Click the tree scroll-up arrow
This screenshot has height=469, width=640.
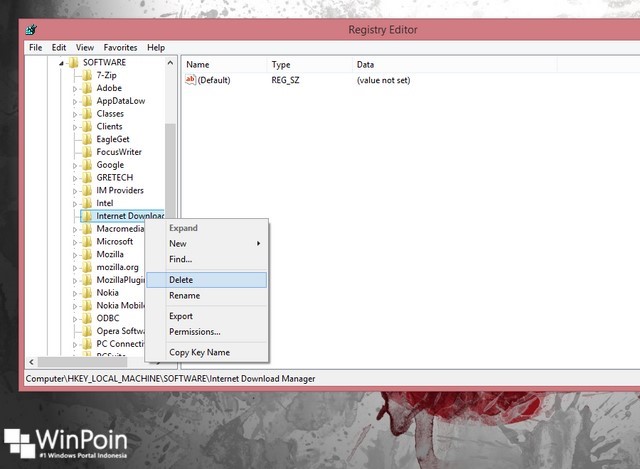[170, 63]
